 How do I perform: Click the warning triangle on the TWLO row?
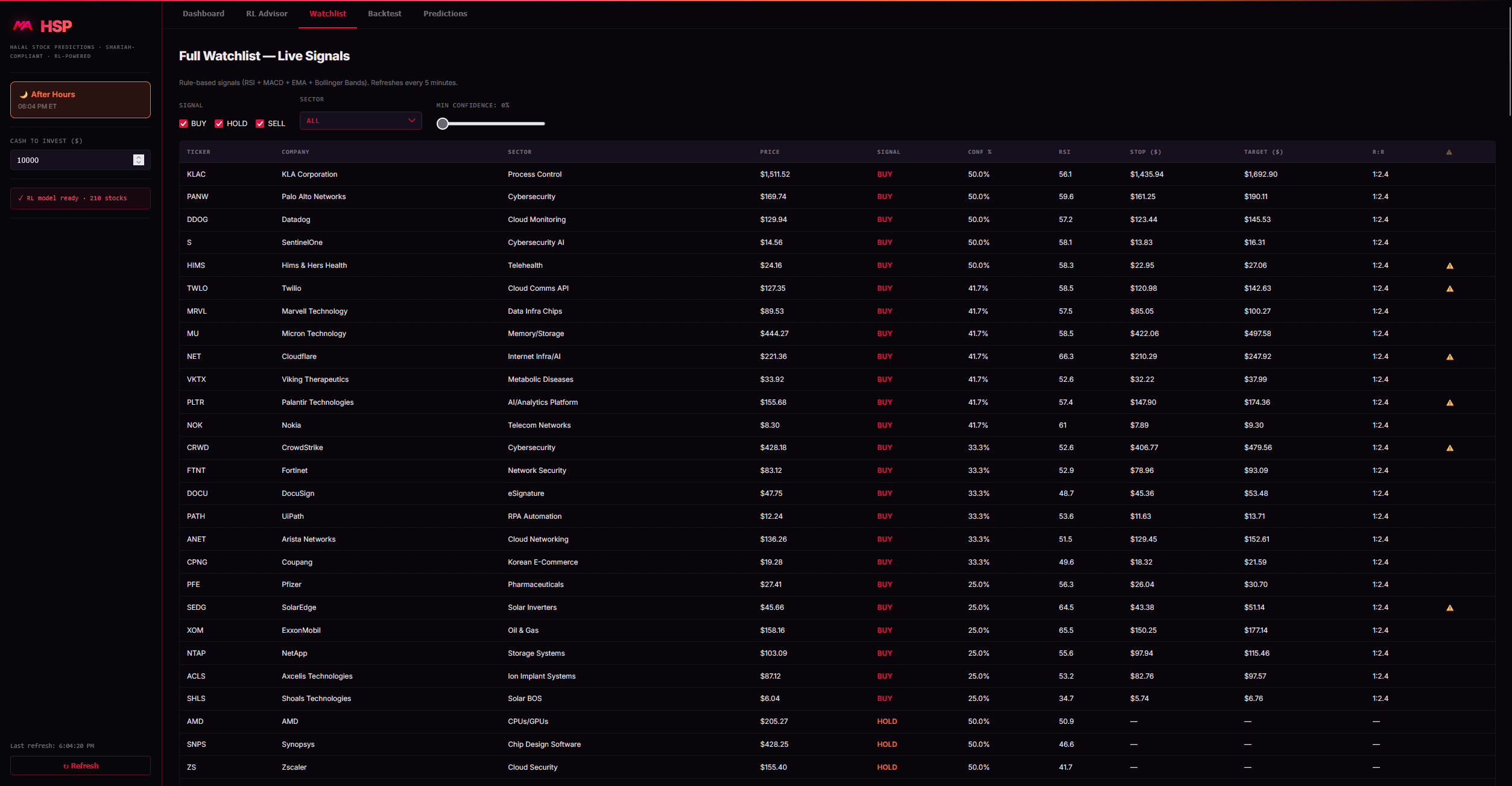[1450, 288]
